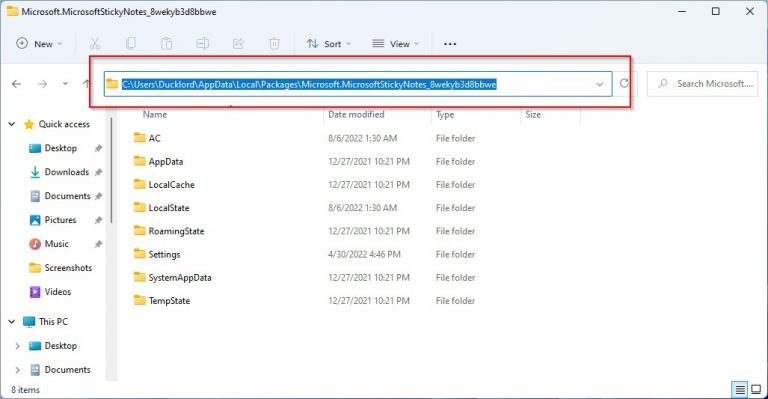This screenshot has height=399, width=768.
Task: Select the SystemAppData folder row
Action: tap(304, 277)
